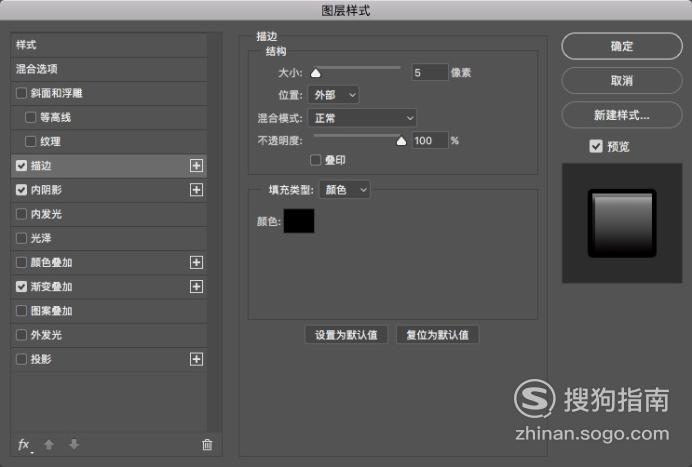Uncheck the 渐变叠加 checkbox
The image size is (692, 467).
coord(21,286)
